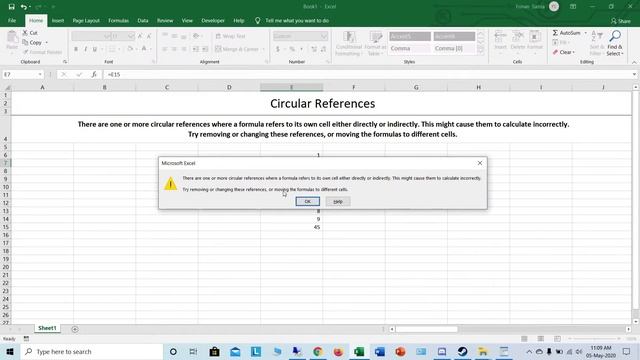Toggle Underline formatting
The width and height of the screenshot is (640, 360).
coord(95,49)
